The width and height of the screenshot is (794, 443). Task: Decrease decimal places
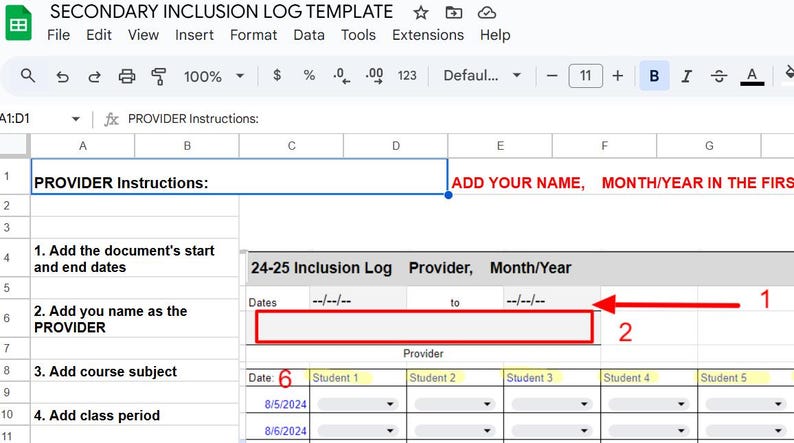coord(341,76)
